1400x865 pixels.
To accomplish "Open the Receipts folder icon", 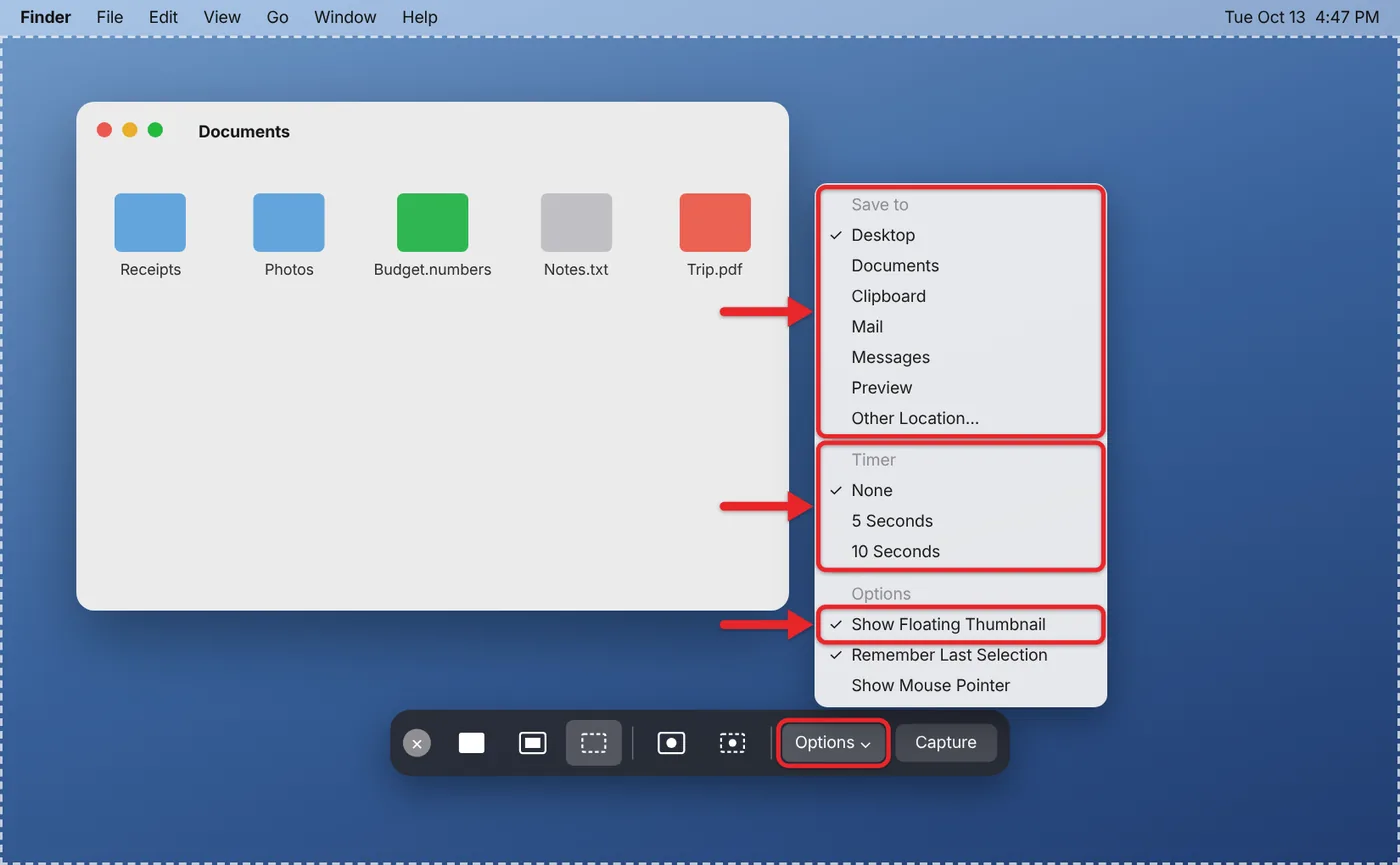I will (x=150, y=223).
